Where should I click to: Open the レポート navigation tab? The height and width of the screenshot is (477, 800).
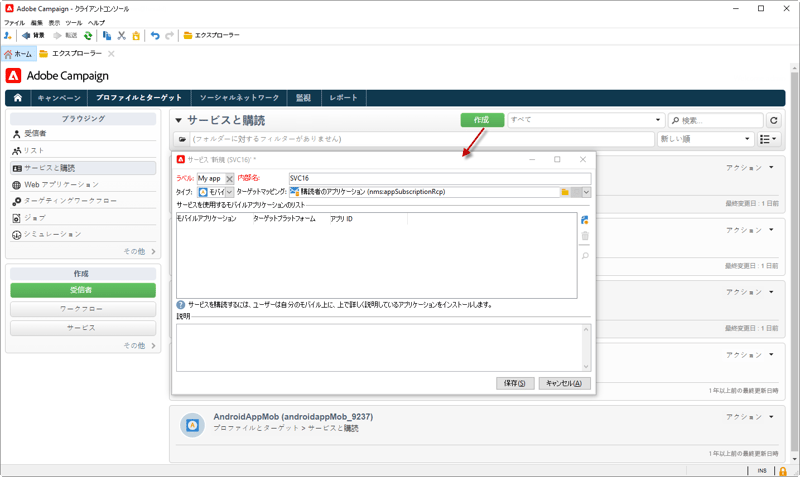tap(343, 97)
